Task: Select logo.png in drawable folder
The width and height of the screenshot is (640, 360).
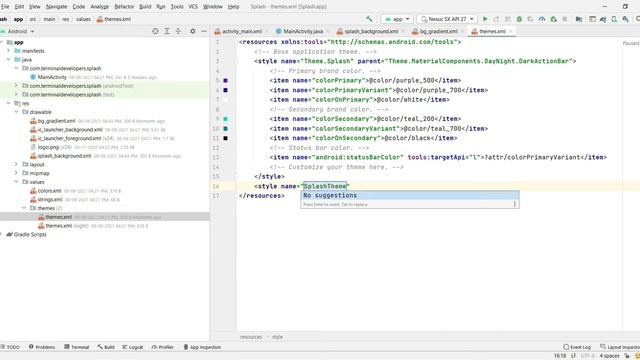Action: coord(48,147)
